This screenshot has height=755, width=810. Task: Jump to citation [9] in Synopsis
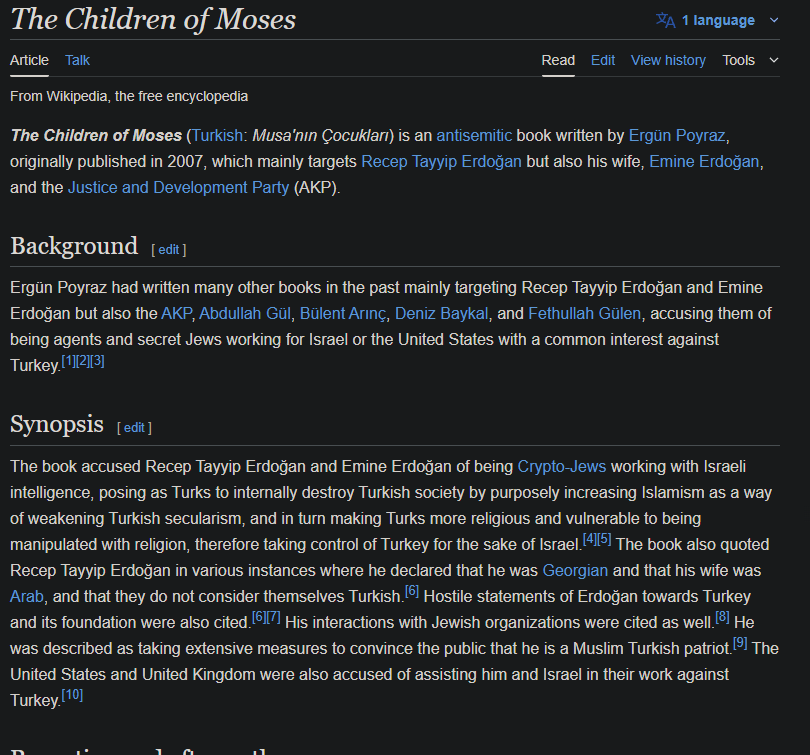pos(740,643)
